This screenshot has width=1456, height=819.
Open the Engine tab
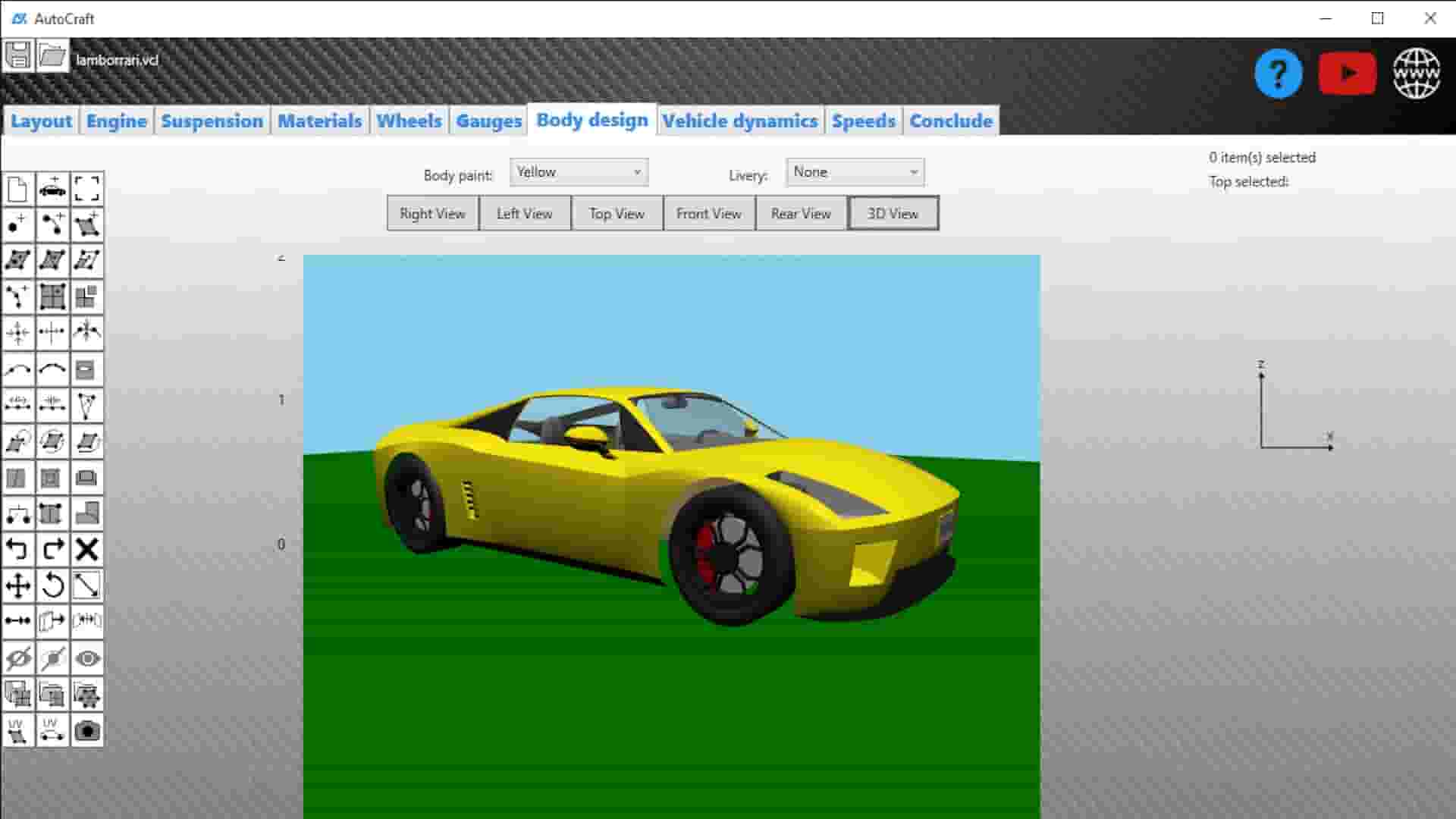(115, 121)
